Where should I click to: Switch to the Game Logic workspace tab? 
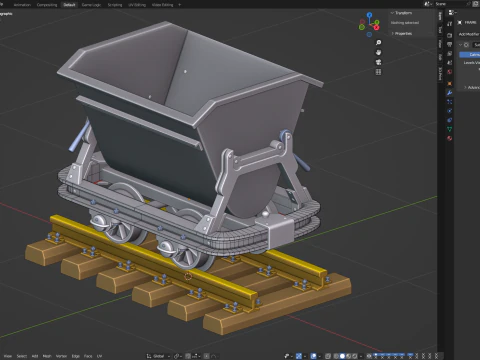click(91, 5)
